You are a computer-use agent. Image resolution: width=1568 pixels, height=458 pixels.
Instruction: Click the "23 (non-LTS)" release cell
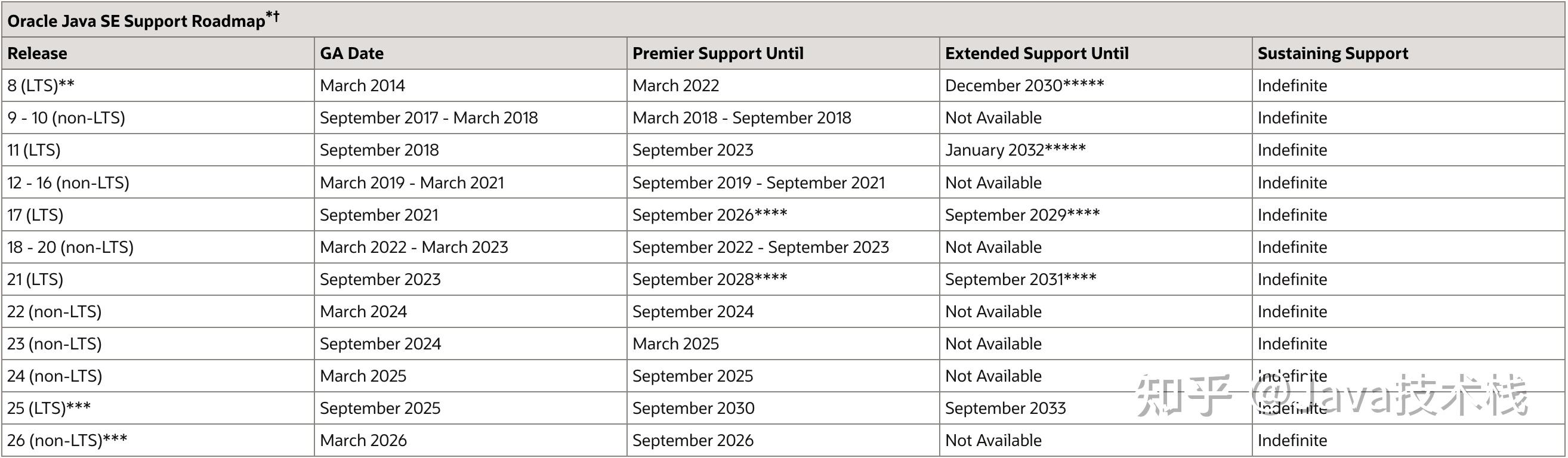pos(54,343)
